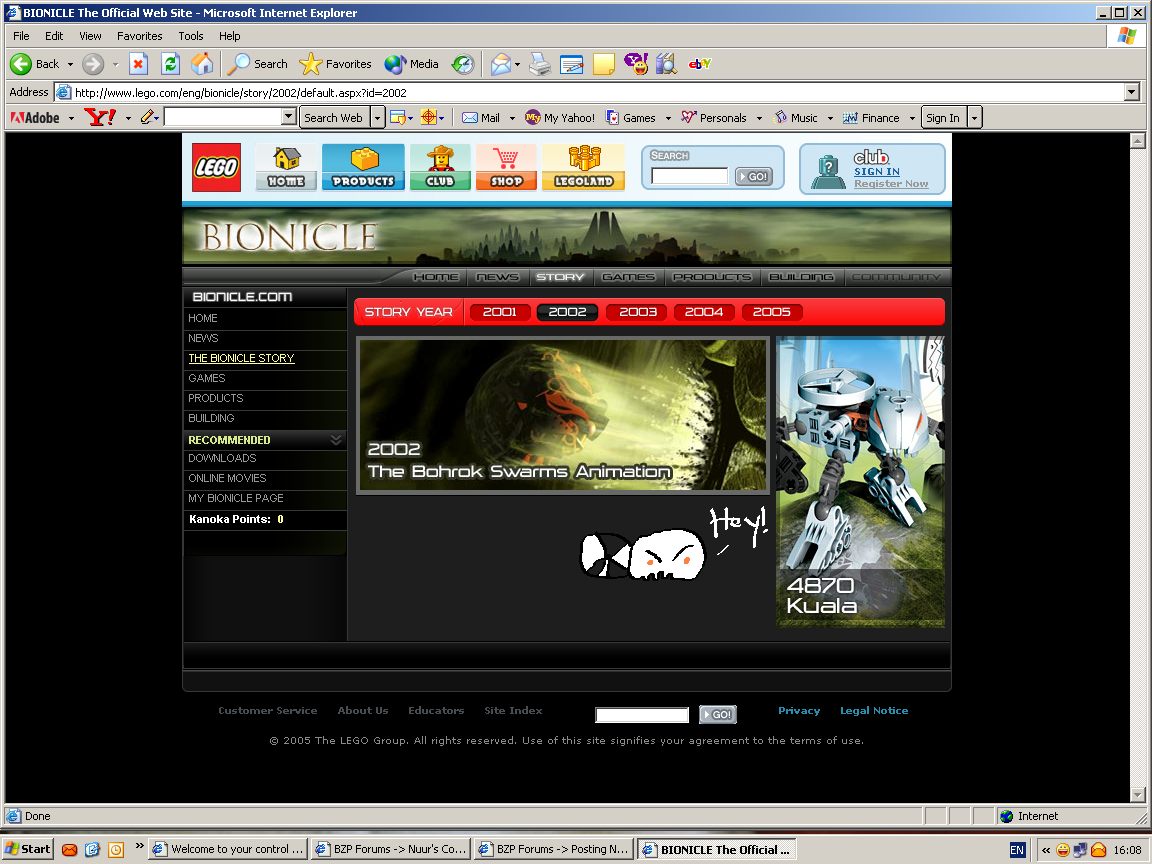1152x864 pixels.
Task: Click the Windows Start button
Action: (28, 849)
